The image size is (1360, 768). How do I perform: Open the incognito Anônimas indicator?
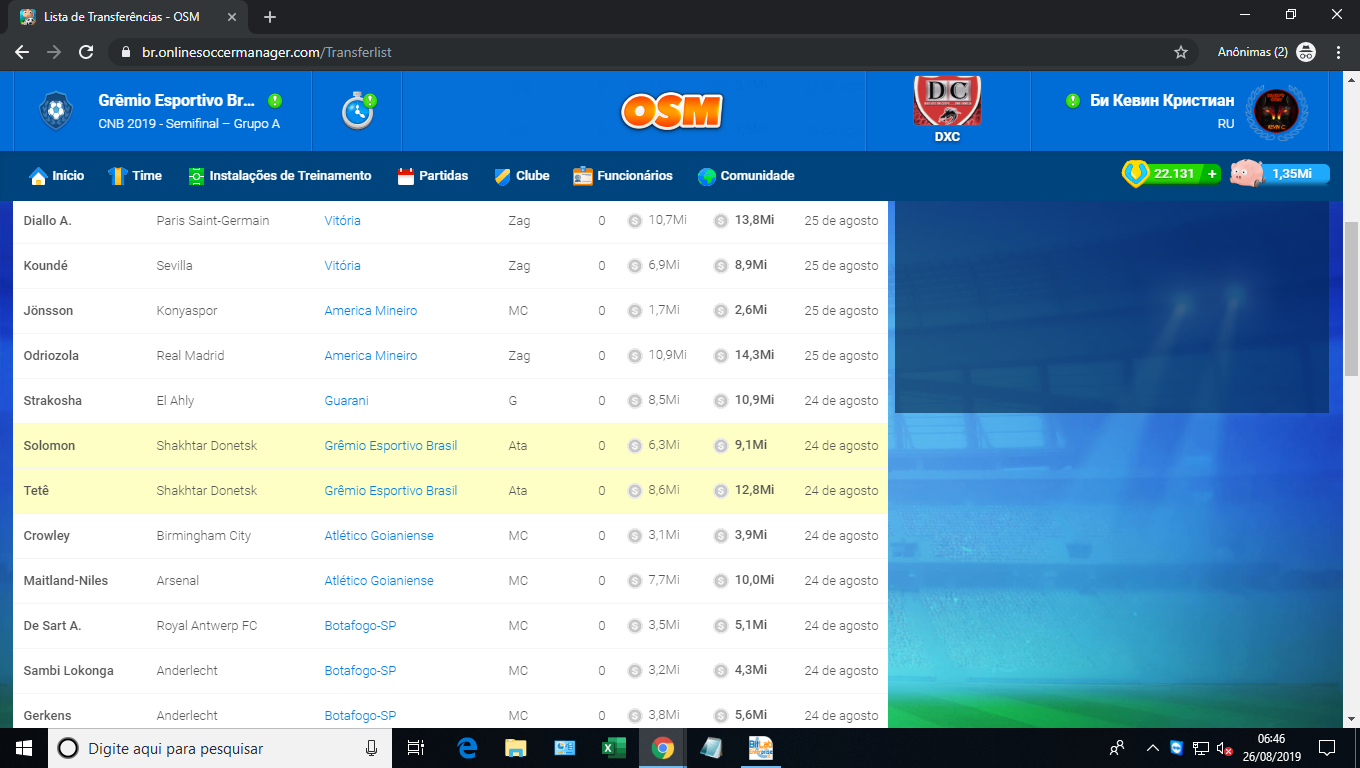[1266, 52]
